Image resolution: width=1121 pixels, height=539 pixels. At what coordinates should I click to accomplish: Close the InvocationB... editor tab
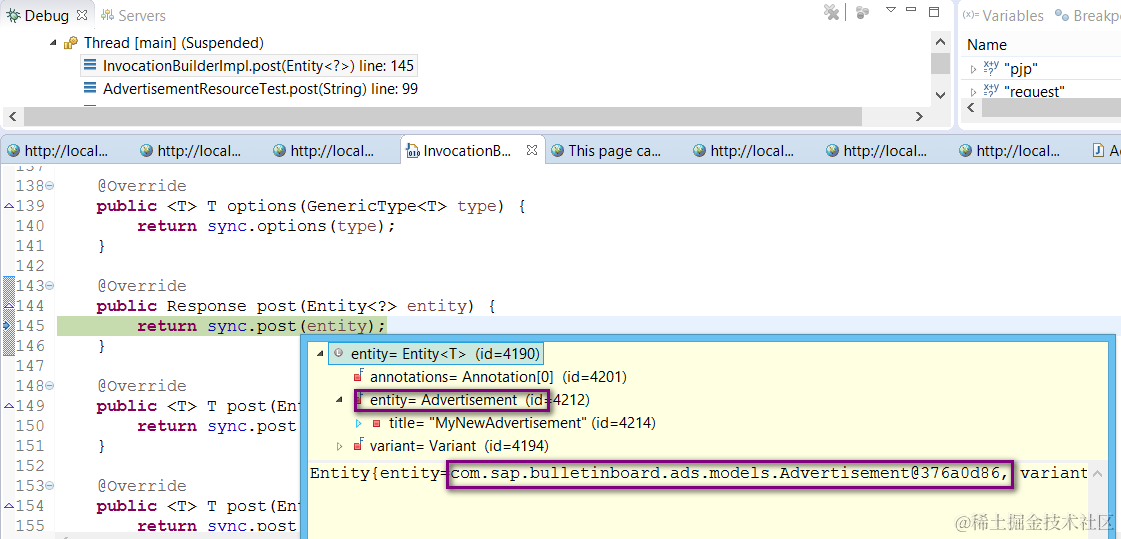pos(531,150)
